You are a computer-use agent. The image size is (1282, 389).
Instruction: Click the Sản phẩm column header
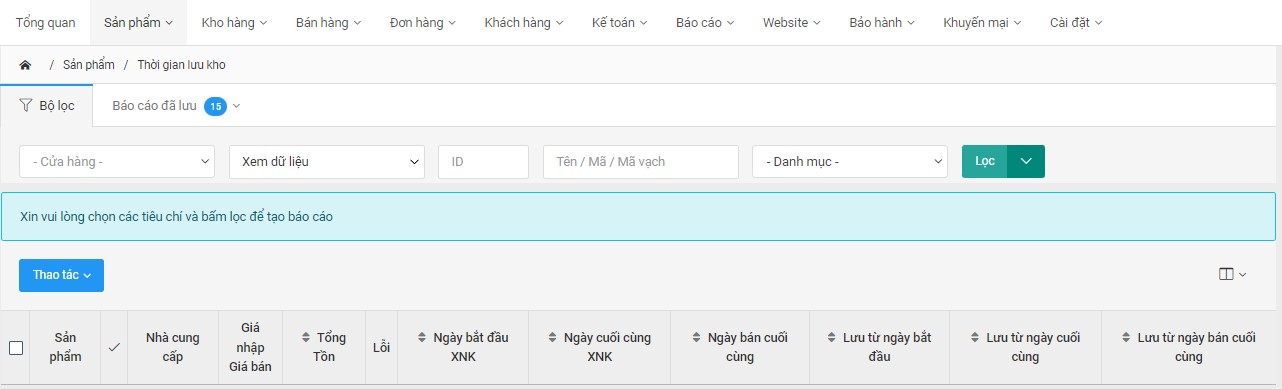click(66, 347)
